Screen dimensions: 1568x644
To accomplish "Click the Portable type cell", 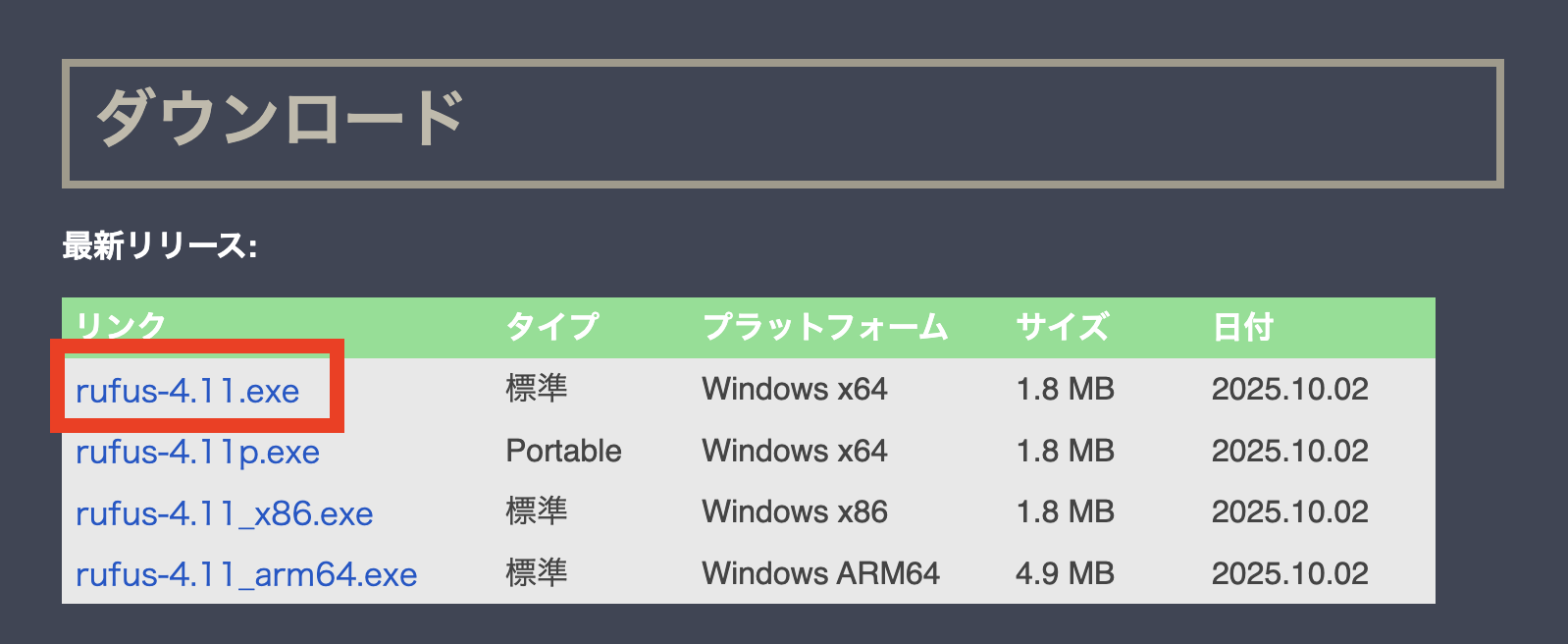I will (x=562, y=451).
